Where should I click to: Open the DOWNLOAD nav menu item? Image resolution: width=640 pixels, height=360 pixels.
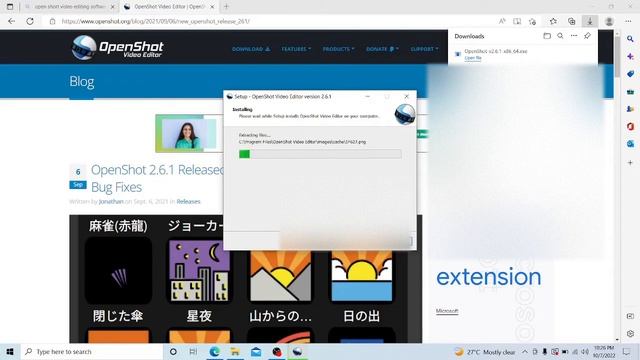click(x=251, y=49)
